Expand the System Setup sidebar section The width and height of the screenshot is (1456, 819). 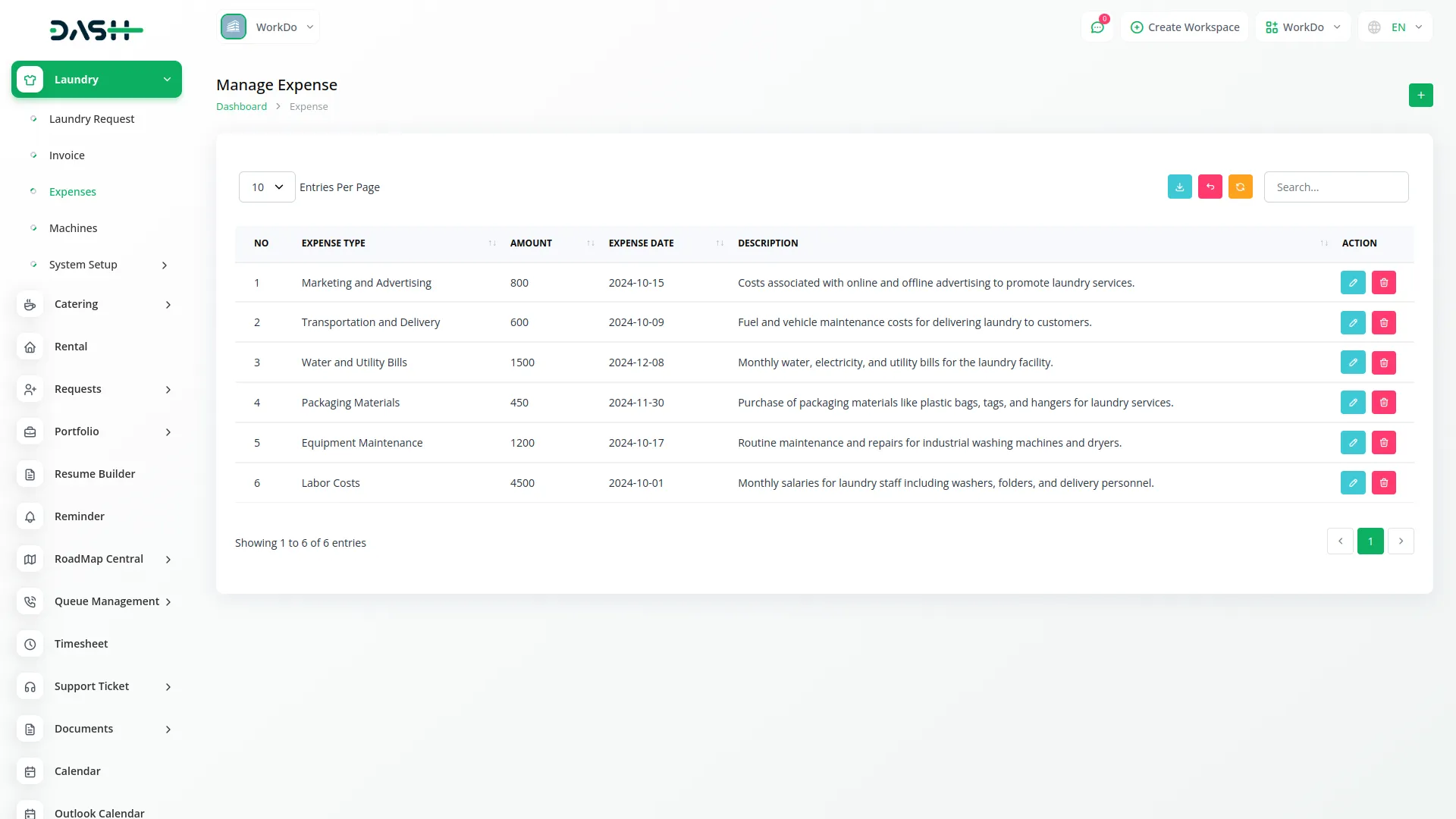[83, 264]
